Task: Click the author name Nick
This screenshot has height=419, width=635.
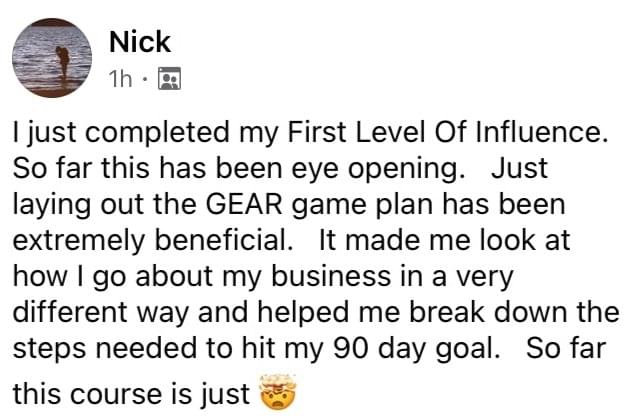Action: tap(139, 41)
